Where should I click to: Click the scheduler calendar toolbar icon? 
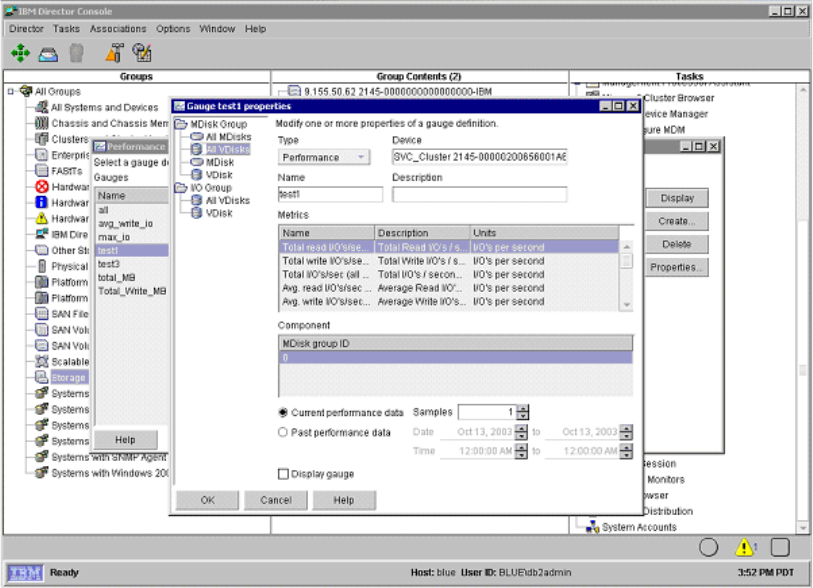[142, 52]
